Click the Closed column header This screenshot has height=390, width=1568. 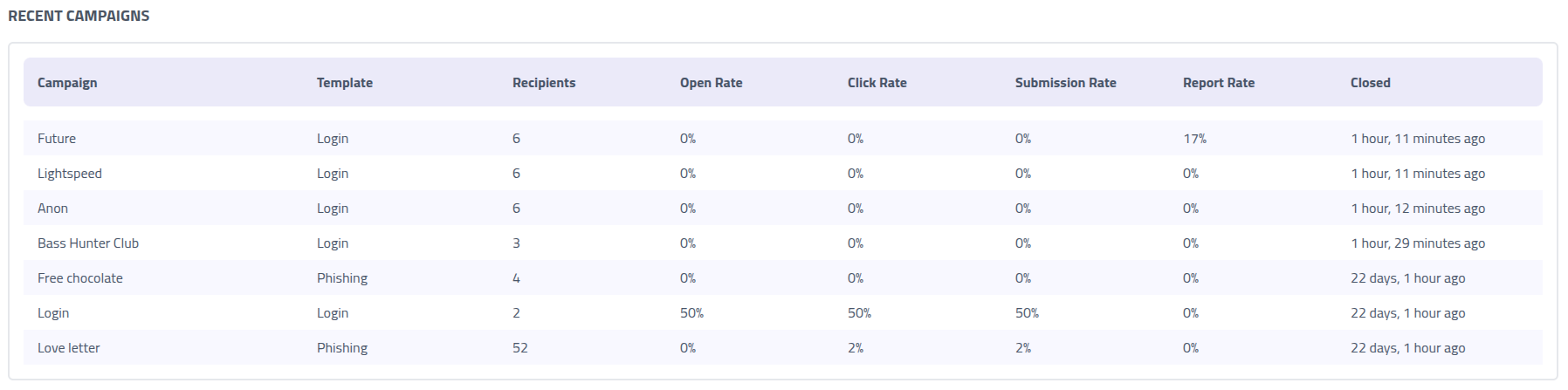[1371, 83]
